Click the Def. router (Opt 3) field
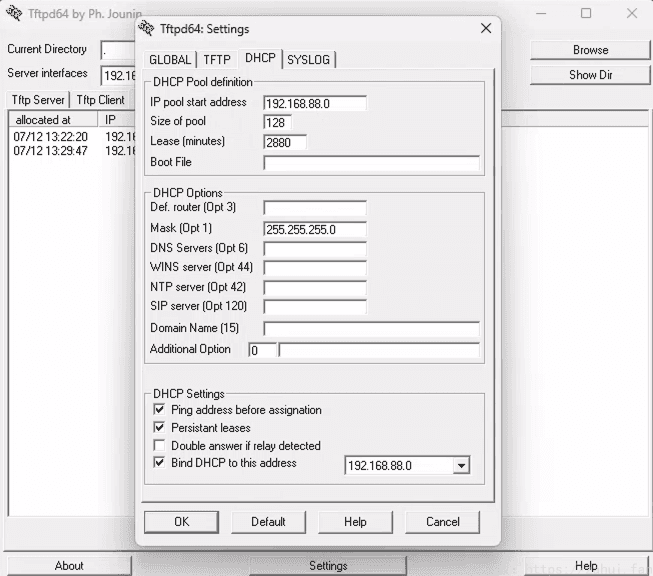 tap(314, 209)
